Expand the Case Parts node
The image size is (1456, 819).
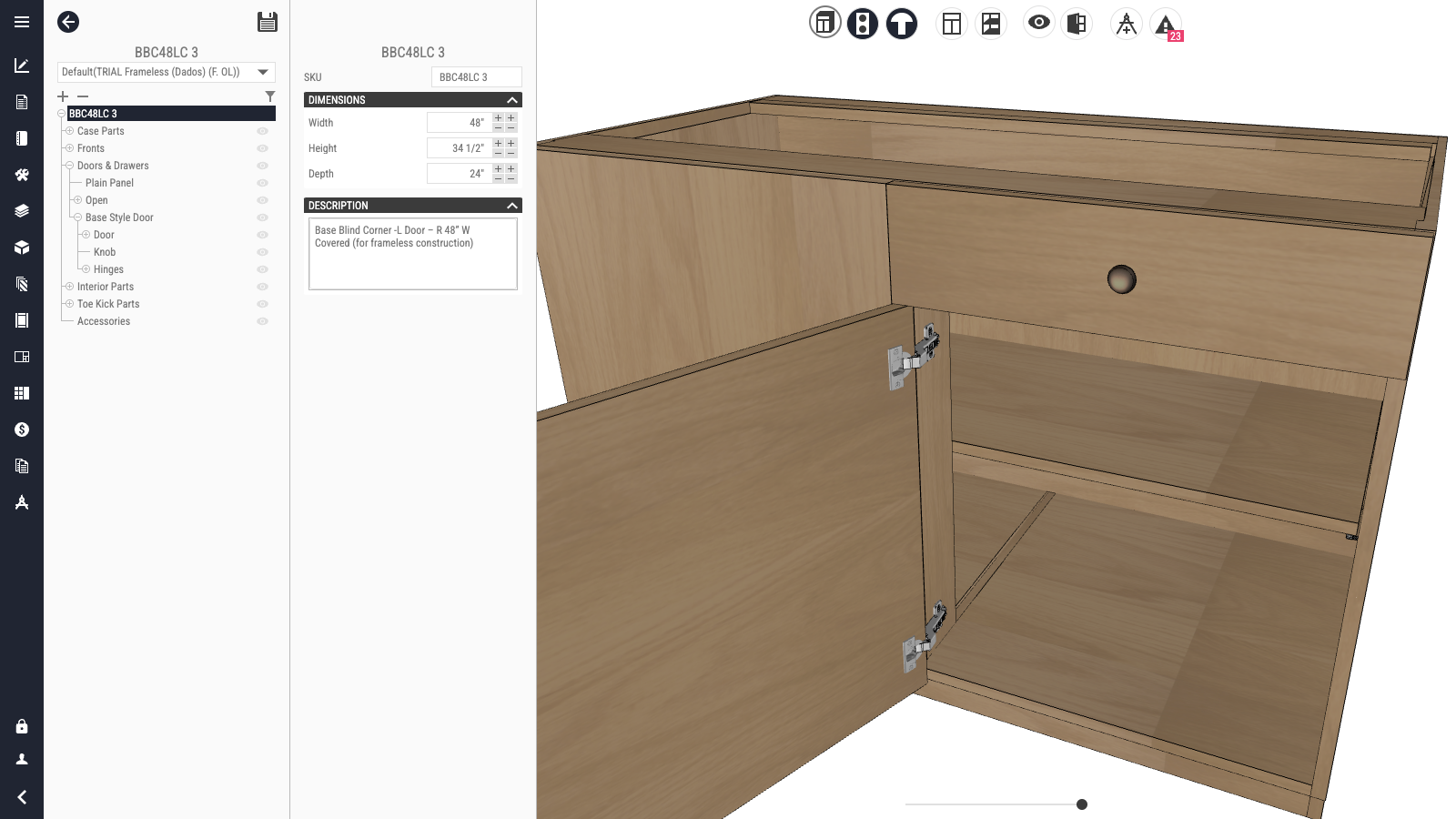pos(69,131)
